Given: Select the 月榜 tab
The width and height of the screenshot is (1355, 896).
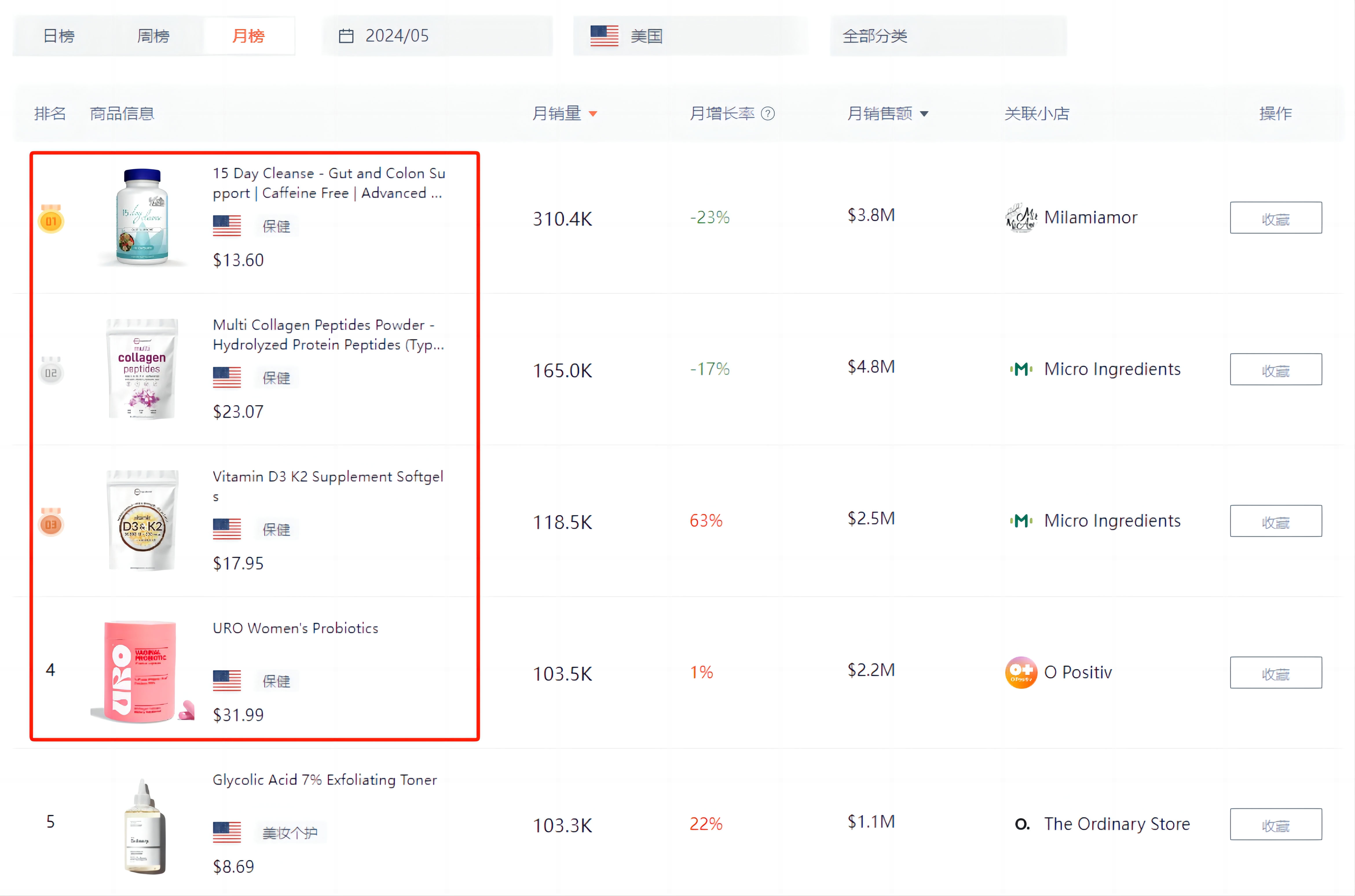Looking at the screenshot, I should (x=248, y=36).
